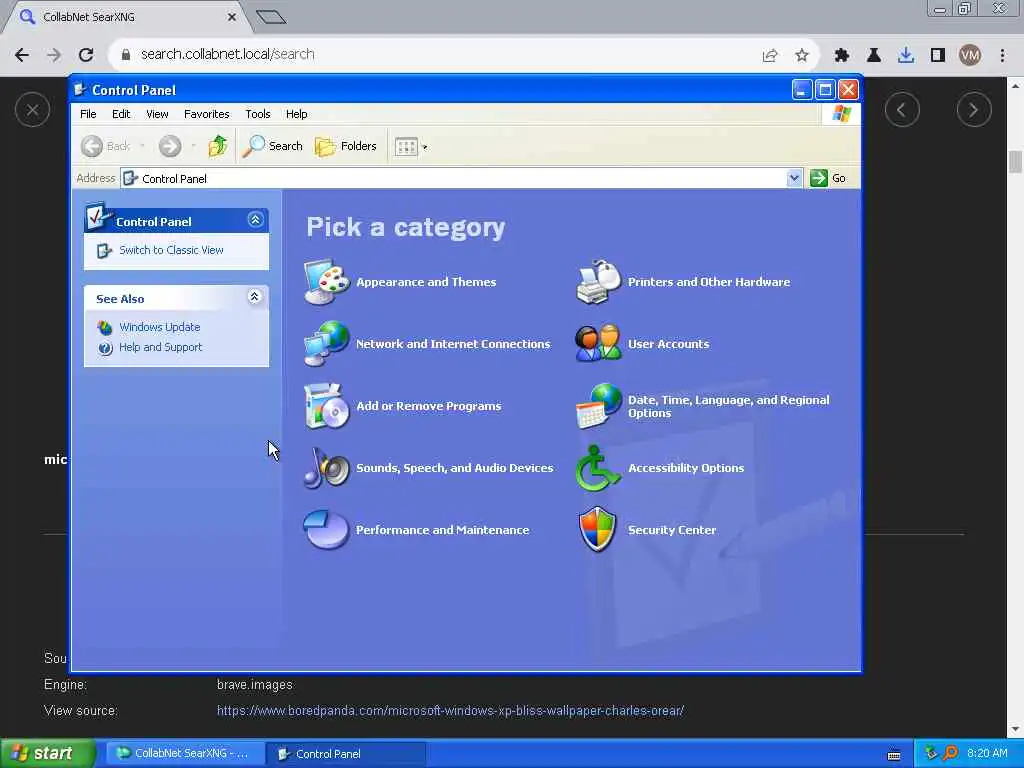
Task: Open the boredpanda View source link
Action: [450, 711]
